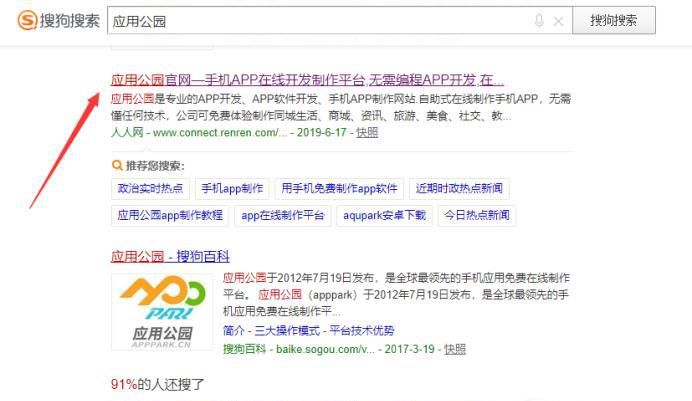Select suggested search 用手机免费制作app软件

339,188
